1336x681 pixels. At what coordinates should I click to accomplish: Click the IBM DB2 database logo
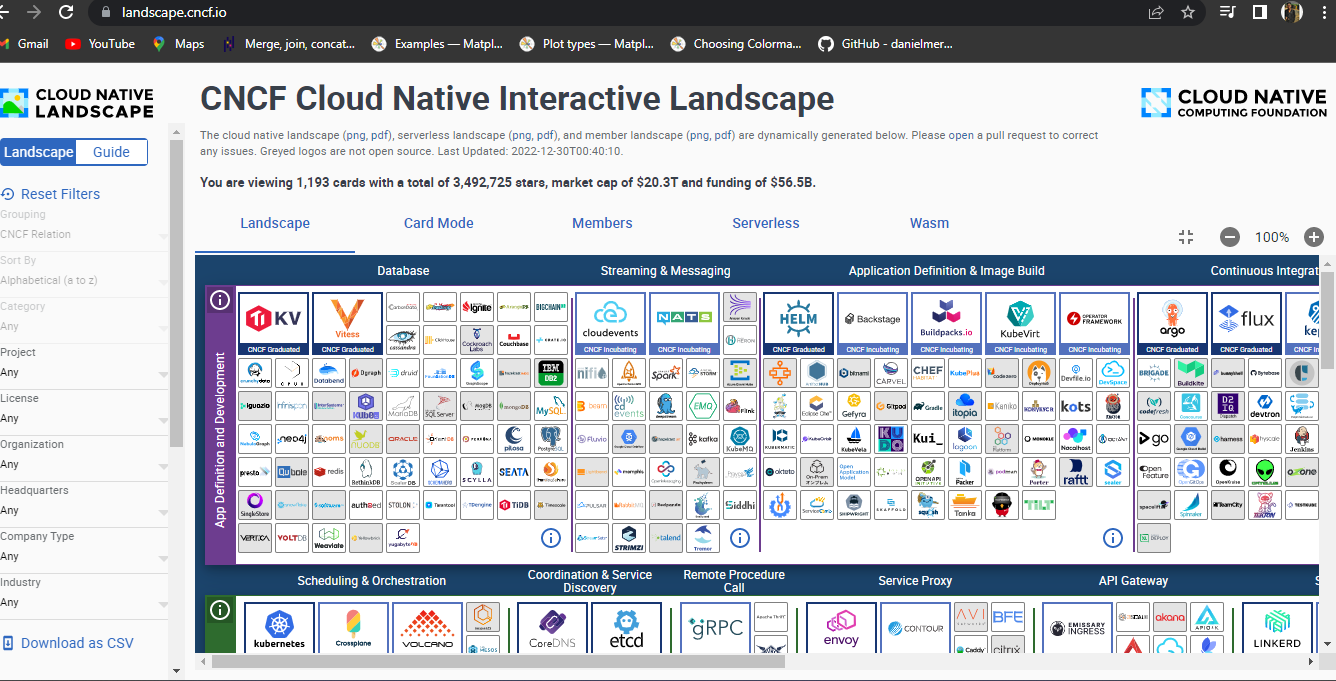coord(551,374)
